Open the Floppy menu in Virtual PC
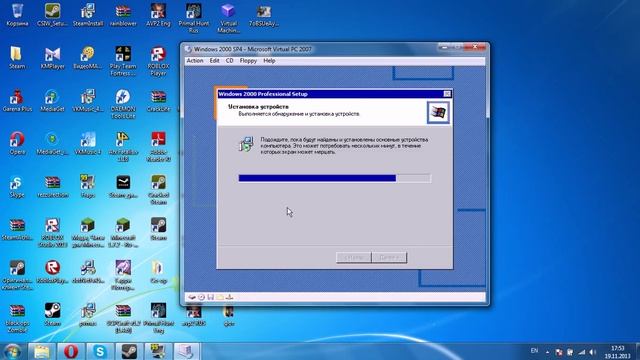This screenshot has height=360, width=640. tap(248, 61)
